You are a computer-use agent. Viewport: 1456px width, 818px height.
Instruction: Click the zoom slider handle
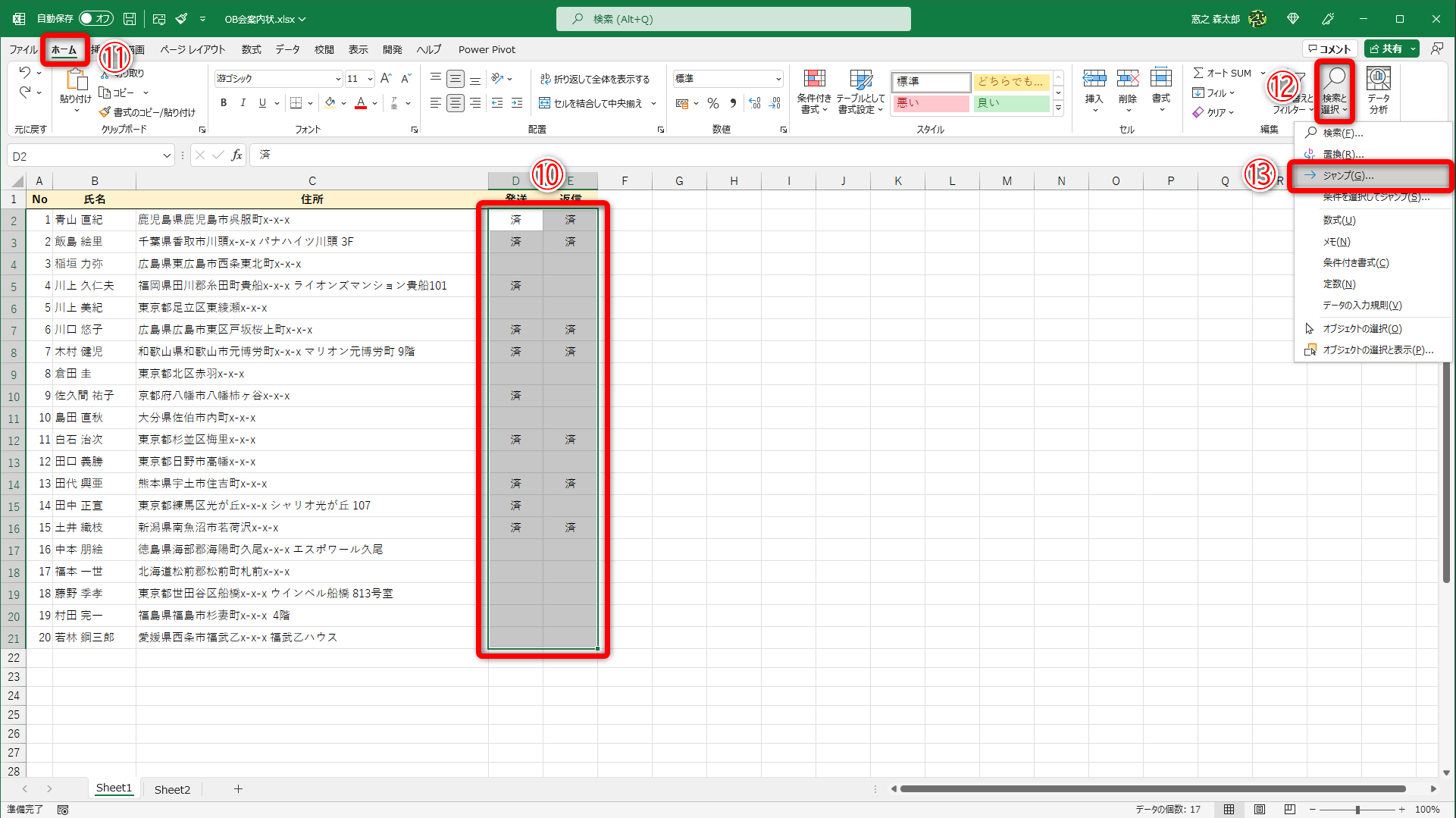tap(1357, 810)
